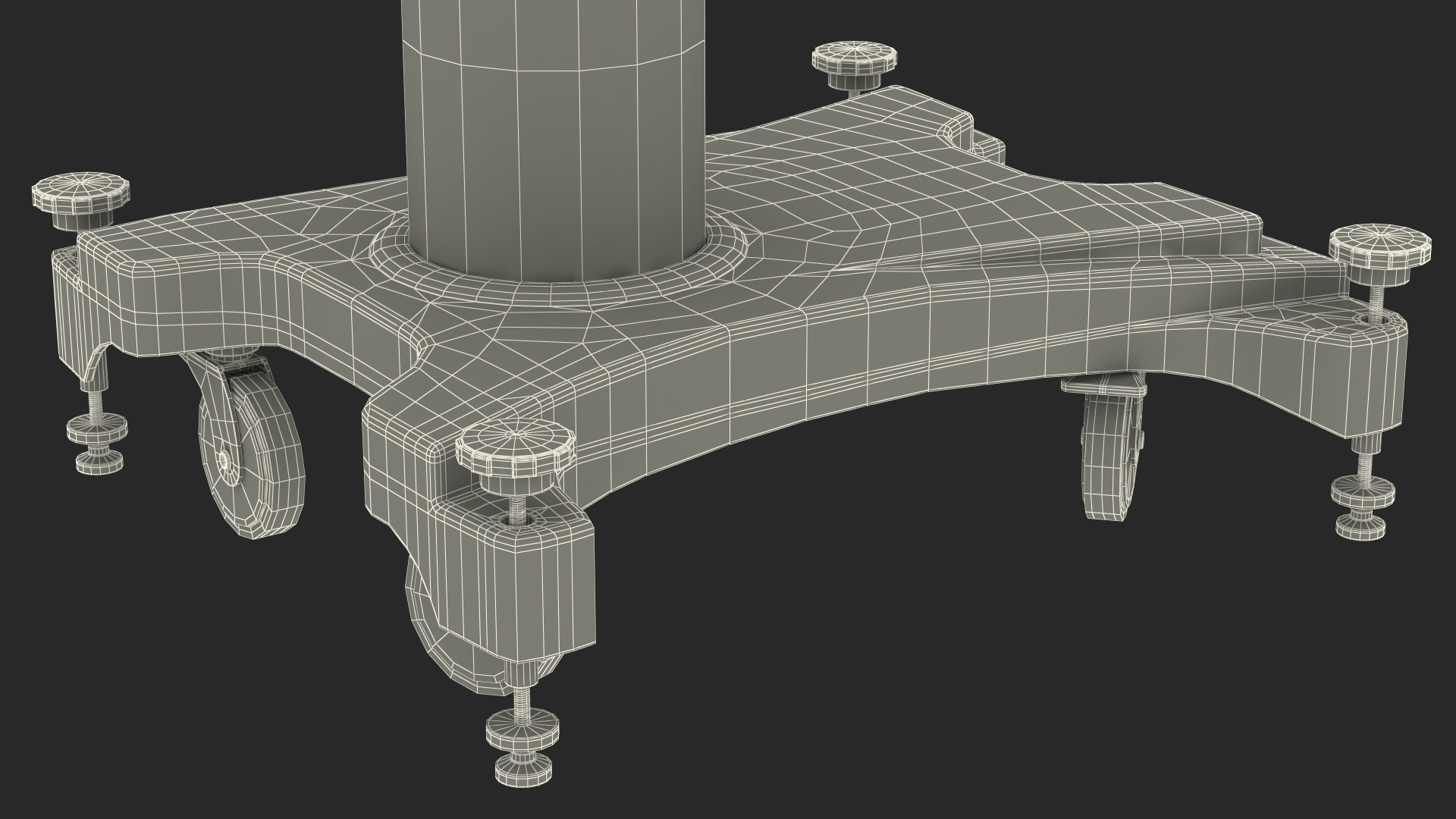1456x819 pixels.
Task: Click the large caster wheel under the left arm
Action: (252, 455)
